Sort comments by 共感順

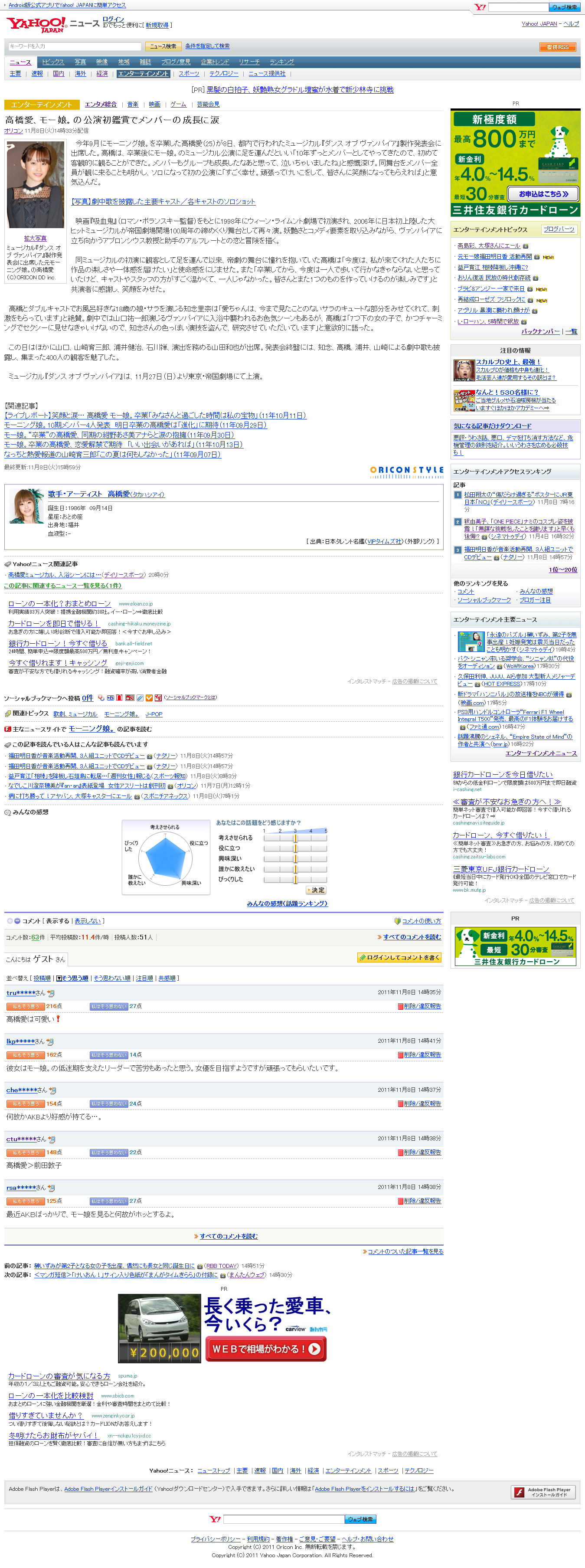pyautogui.click(x=167, y=978)
